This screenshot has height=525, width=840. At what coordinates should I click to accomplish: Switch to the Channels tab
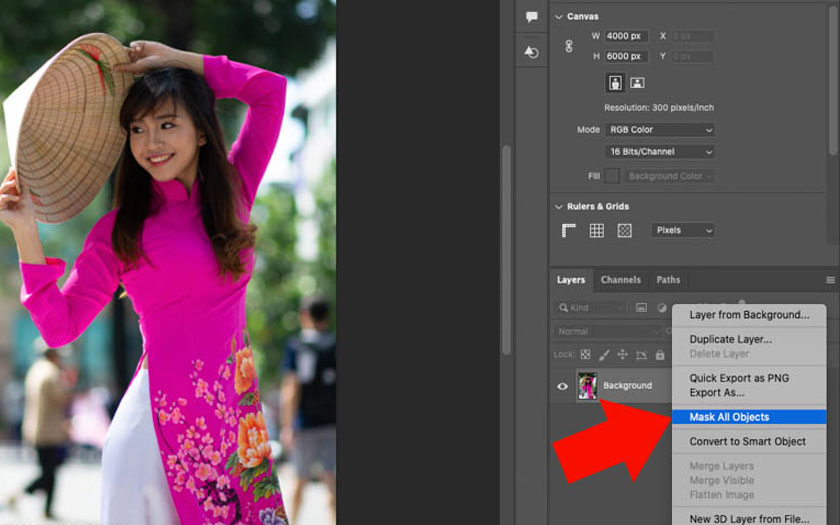620,280
